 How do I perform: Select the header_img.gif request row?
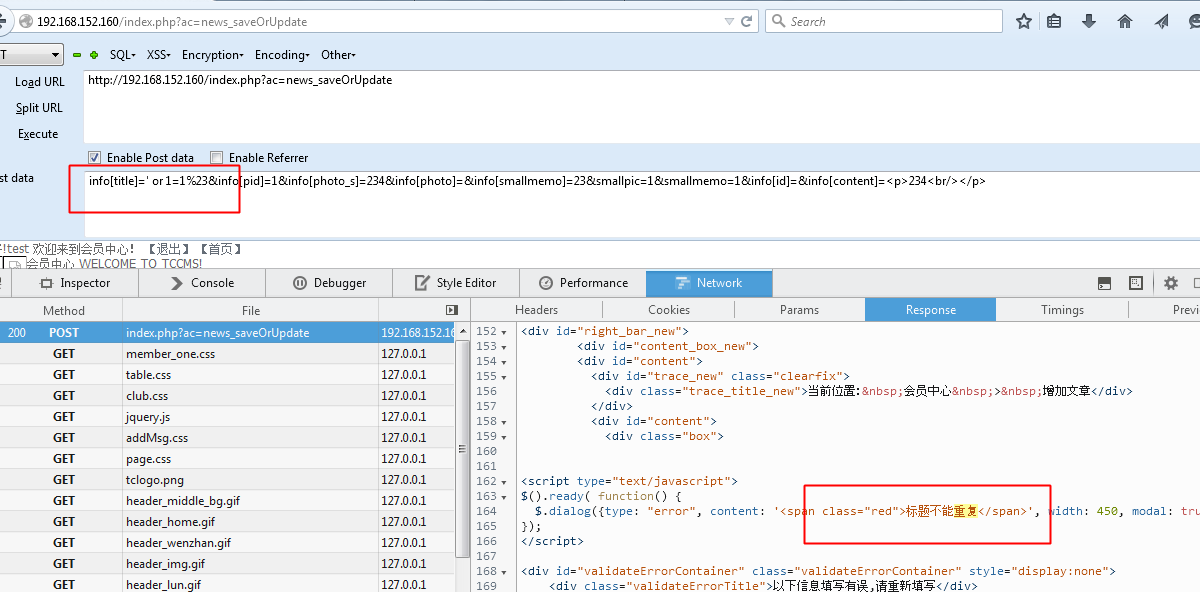click(228, 563)
